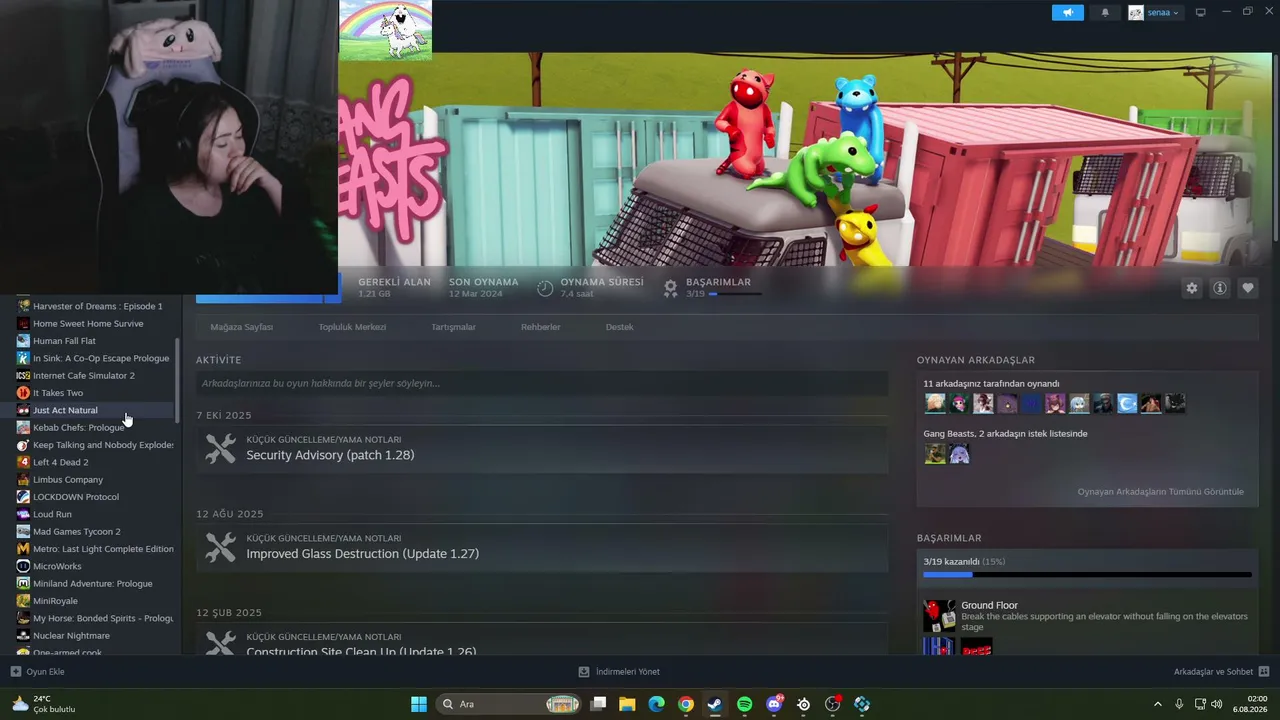Open Google Chrome from the taskbar
The image size is (1280, 720).
click(x=686, y=704)
